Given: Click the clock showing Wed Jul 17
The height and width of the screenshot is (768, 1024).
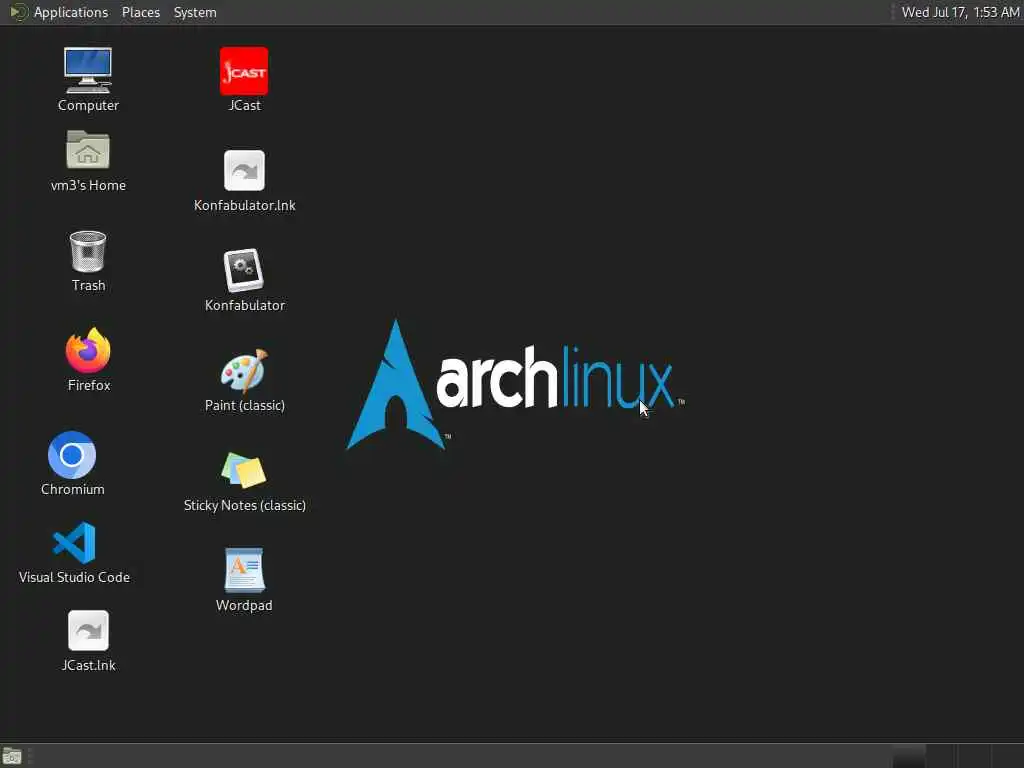Looking at the screenshot, I should (960, 12).
